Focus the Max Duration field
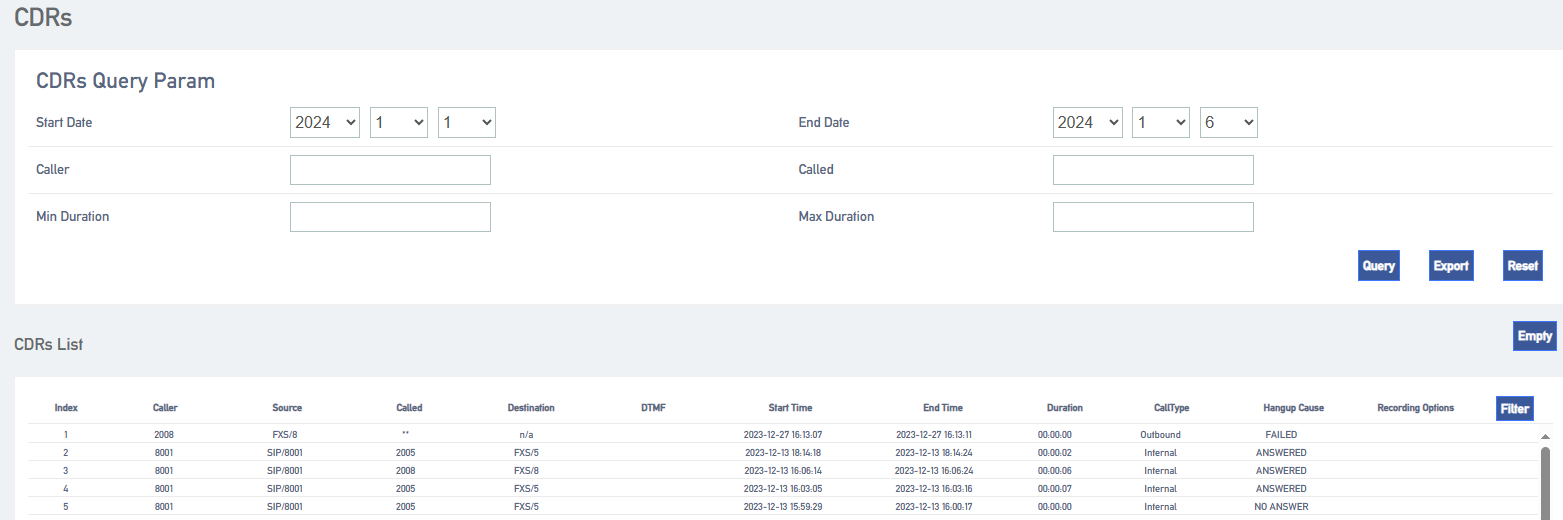Screen dimensions: 1563x520 click(x=1153, y=217)
